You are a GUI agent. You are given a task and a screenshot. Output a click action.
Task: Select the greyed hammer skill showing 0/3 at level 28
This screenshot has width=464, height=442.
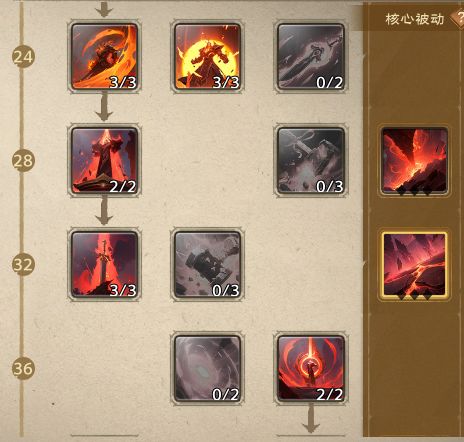[311, 160]
